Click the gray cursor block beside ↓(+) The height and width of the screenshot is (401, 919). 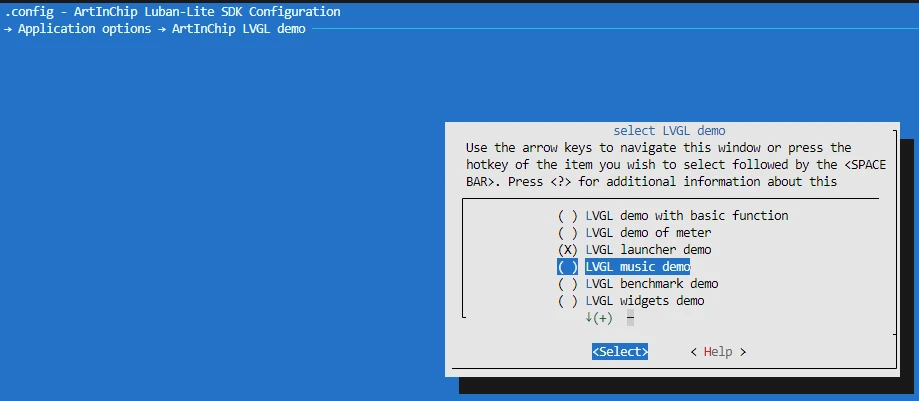(x=630, y=318)
